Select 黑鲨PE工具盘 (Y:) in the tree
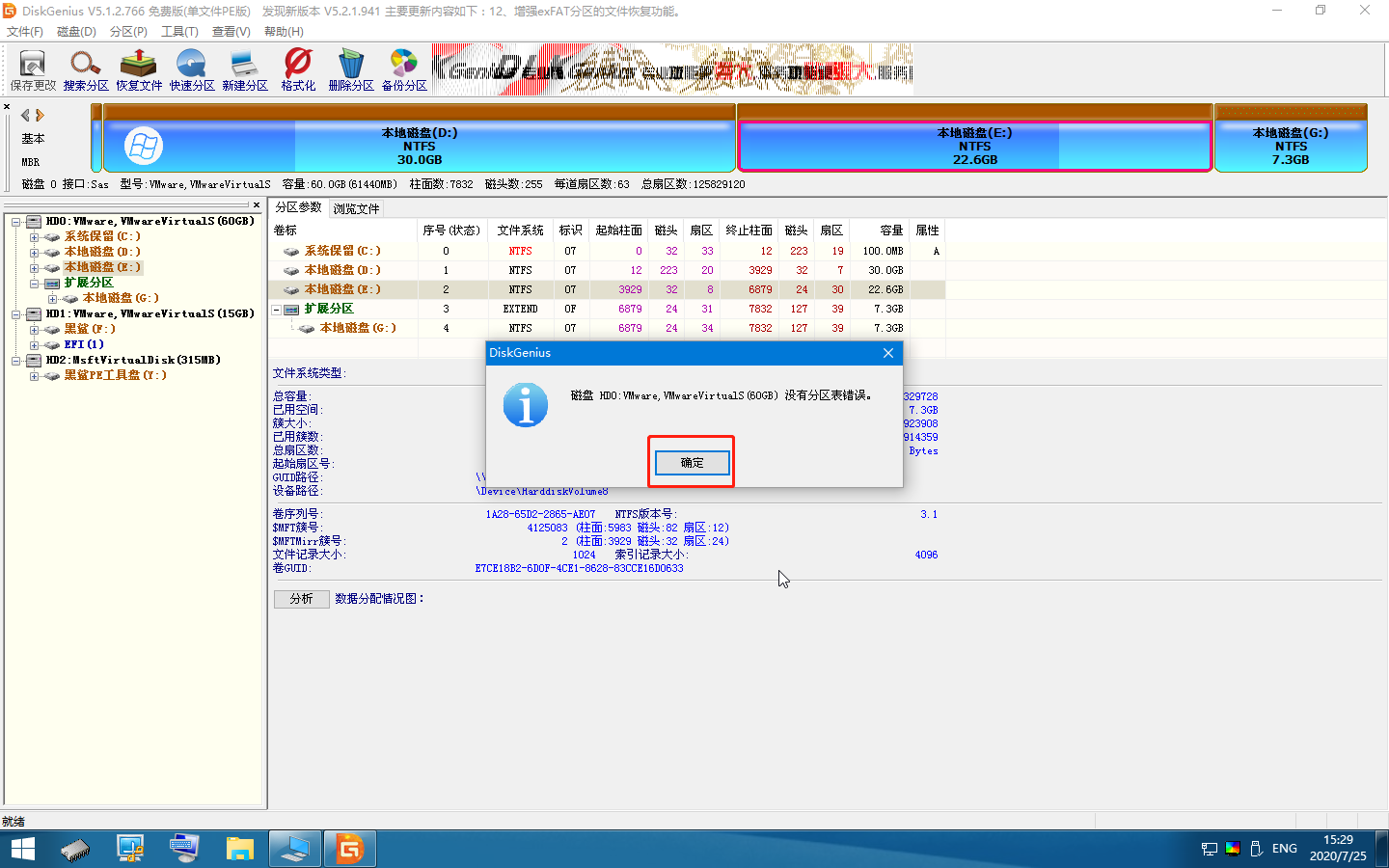 (x=115, y=375)
